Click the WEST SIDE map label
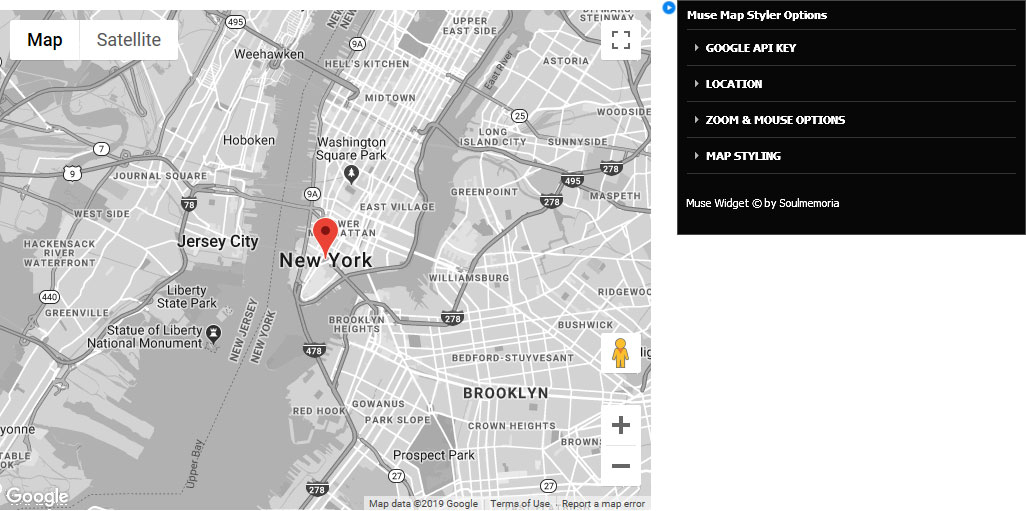Screen dimensions: 1026x511 click(102, 214)
